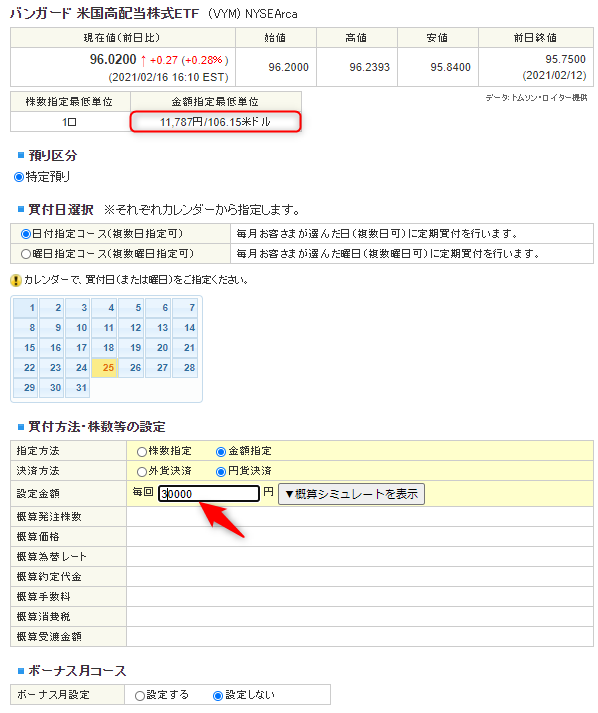Pick day 6 in the calendar
This screenshot has height=713, width=598.
[x=158, y=308]
